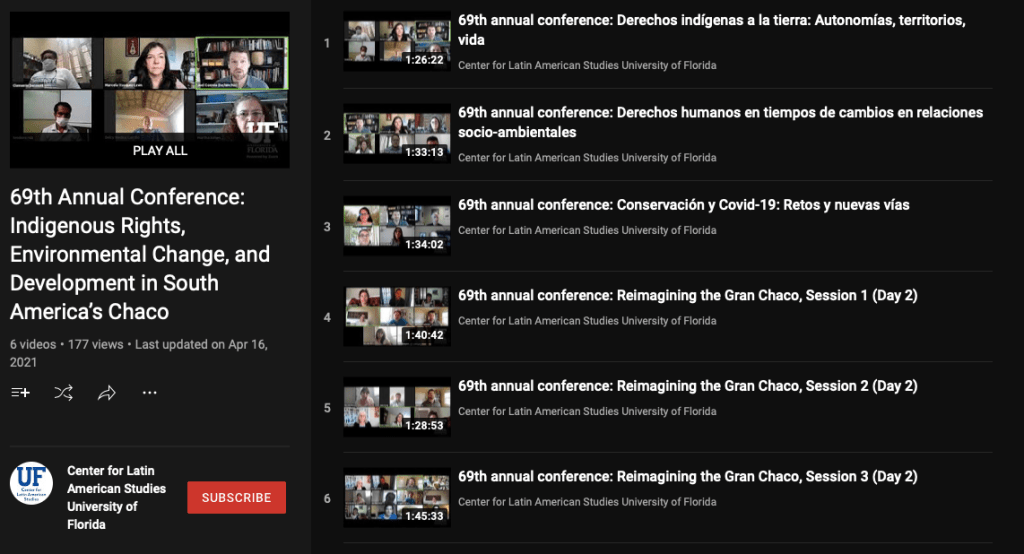Open the Session 3 (Day 2) video thumbnail
Viewport: 1024px width, 554px height.
coord(396,497)
